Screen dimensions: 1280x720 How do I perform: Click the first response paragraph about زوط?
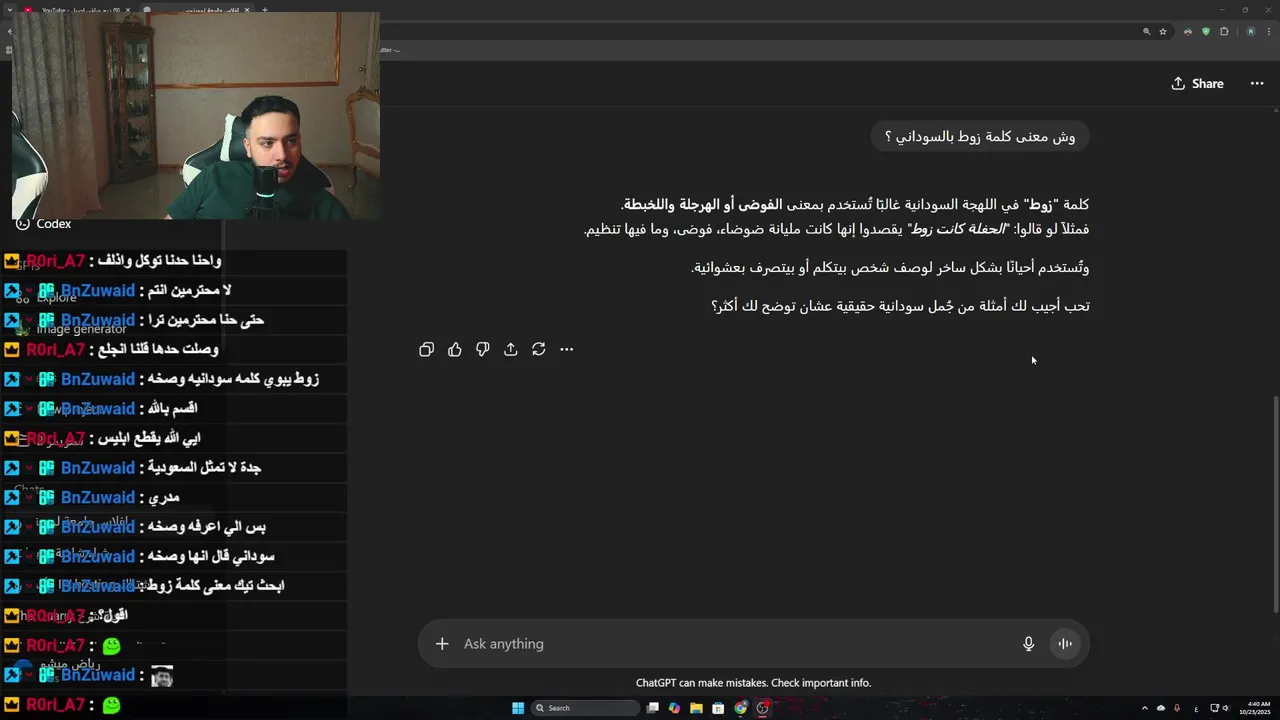click(x=836, y=217)
